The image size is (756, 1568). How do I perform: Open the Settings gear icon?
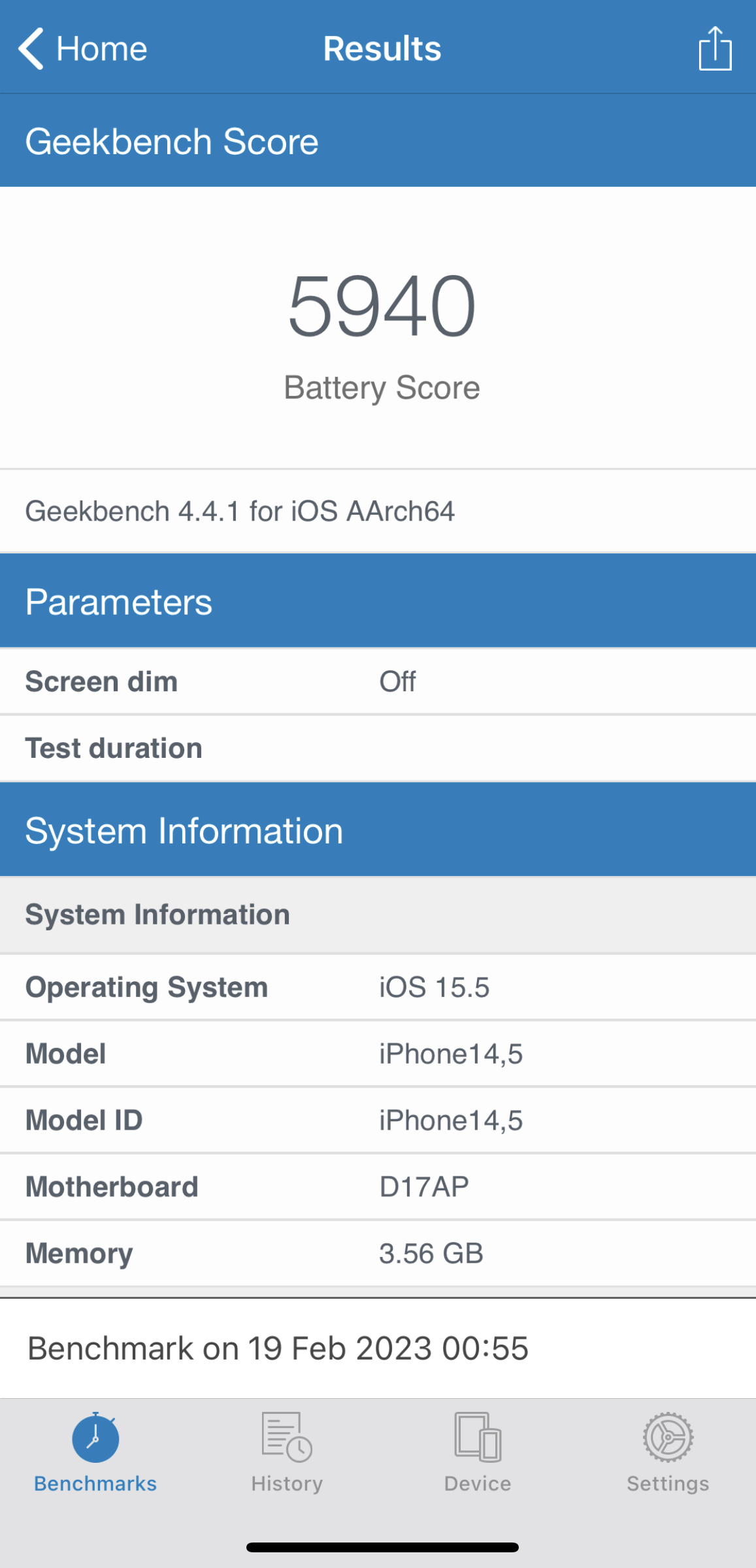[x=668, y=1437]
